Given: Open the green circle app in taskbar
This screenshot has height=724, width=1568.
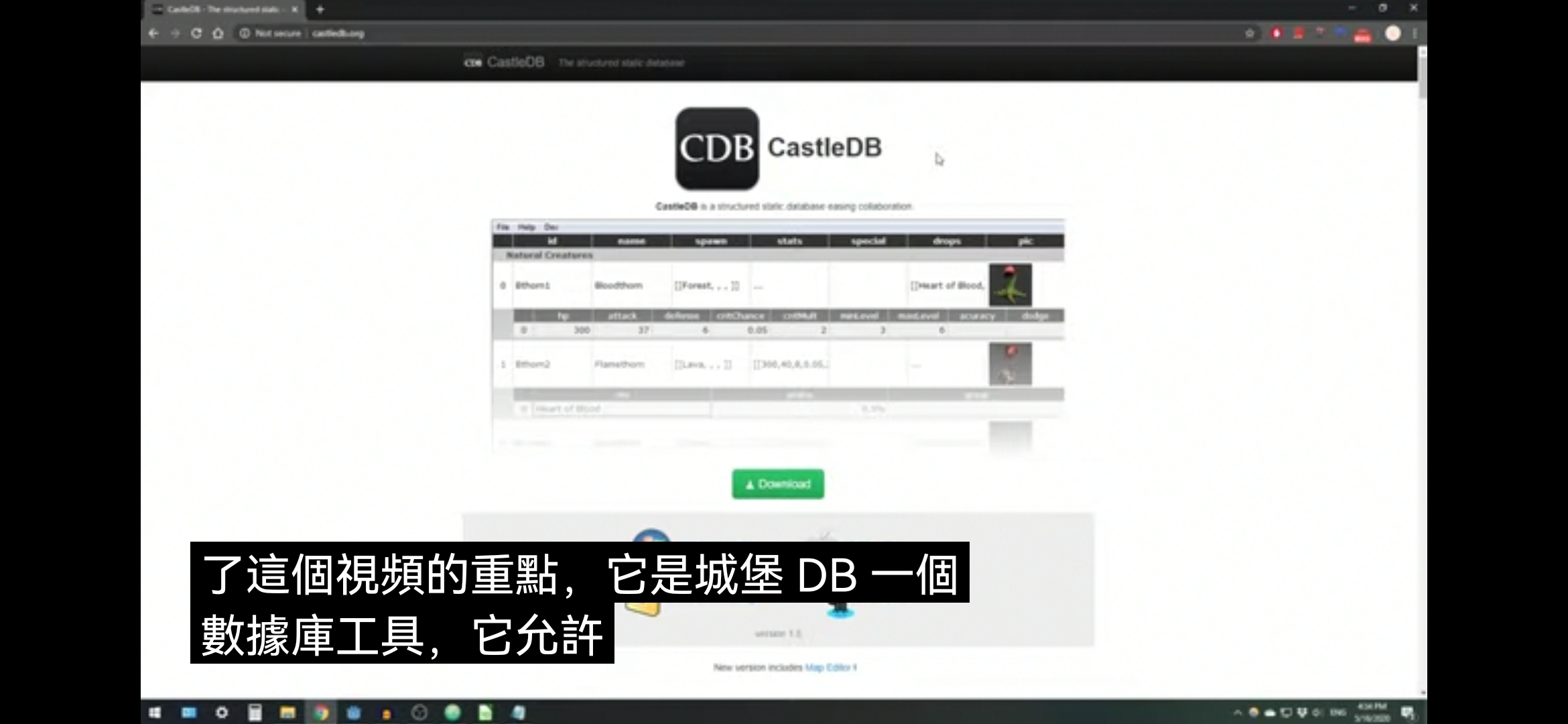Looking at the screenshot, I should click(x=453, y=713).
